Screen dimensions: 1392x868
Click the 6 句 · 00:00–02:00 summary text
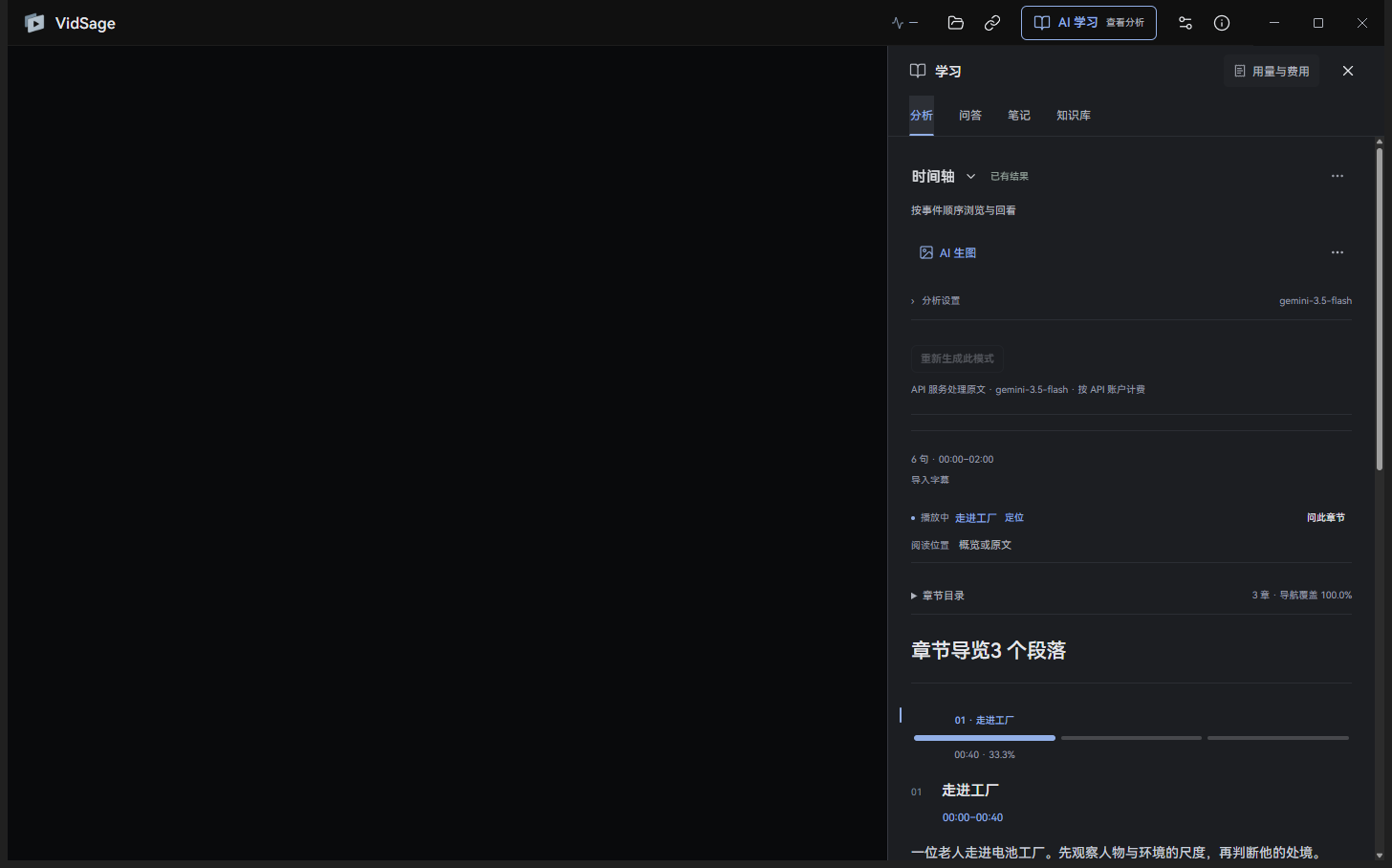[x=952, y=459]
